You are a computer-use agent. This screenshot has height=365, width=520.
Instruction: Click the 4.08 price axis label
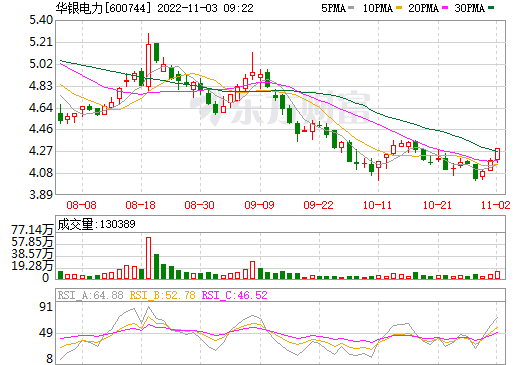(41, 173)
